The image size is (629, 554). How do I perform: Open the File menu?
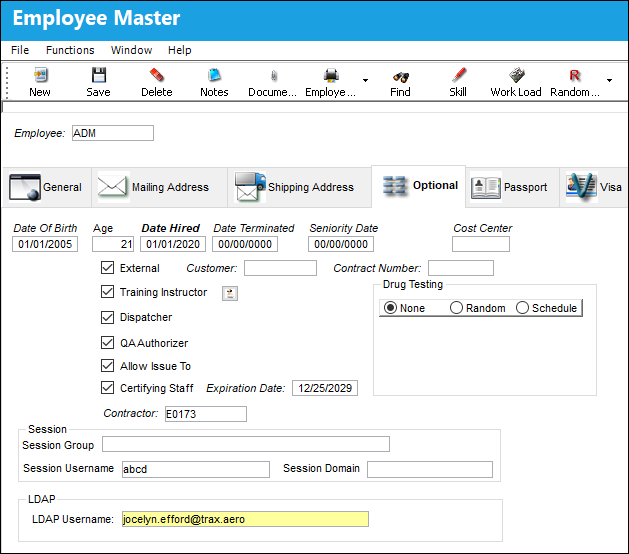tap(20, 50)
